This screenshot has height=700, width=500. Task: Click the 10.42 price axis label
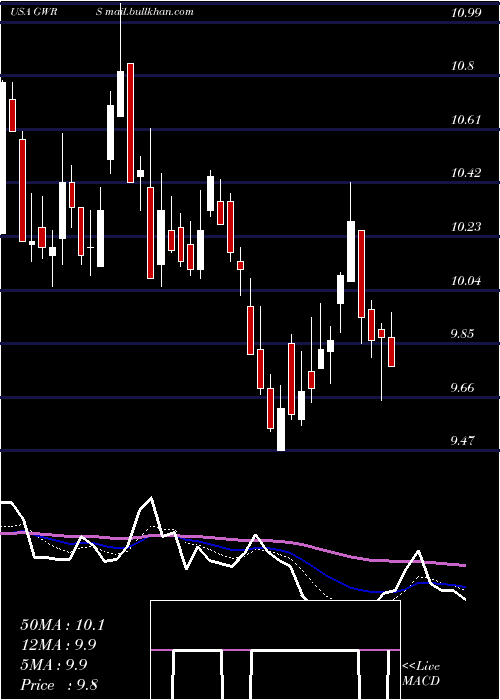(x=467, y=173)
